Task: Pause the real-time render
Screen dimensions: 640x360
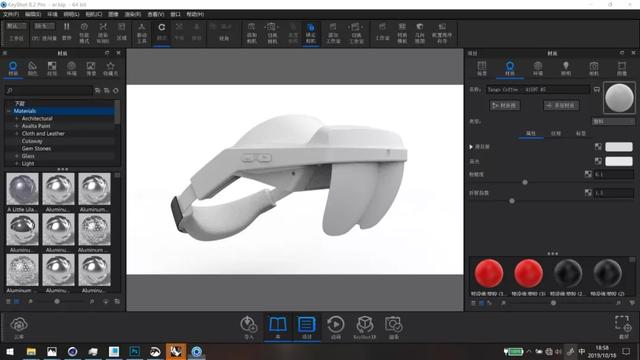Action: (67, 32)
